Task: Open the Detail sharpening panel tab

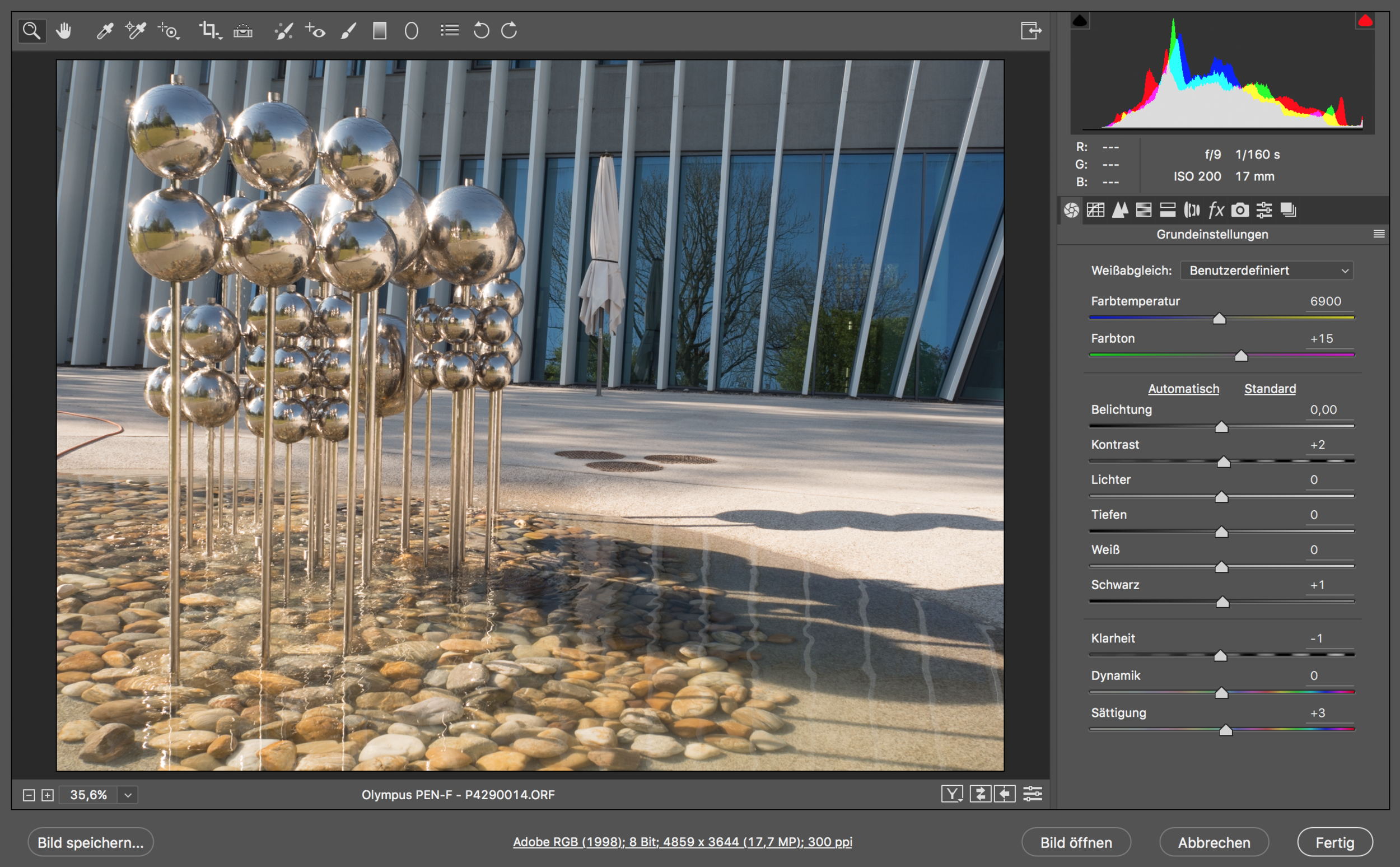Action: click(x=1119, y=211)
